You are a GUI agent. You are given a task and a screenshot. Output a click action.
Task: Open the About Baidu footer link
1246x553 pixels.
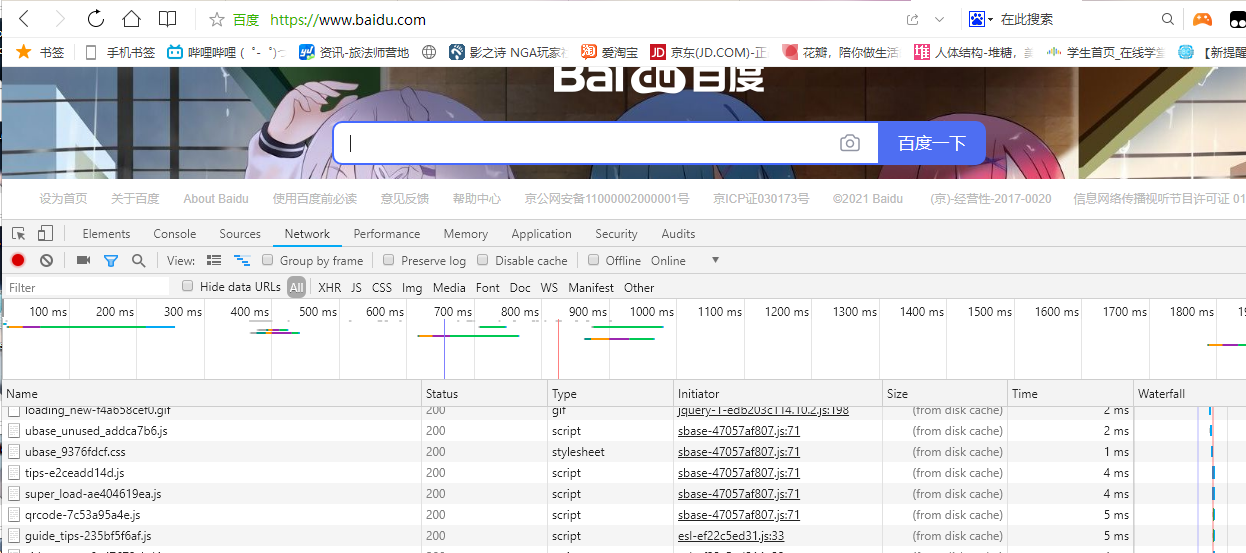coord(216,199)
